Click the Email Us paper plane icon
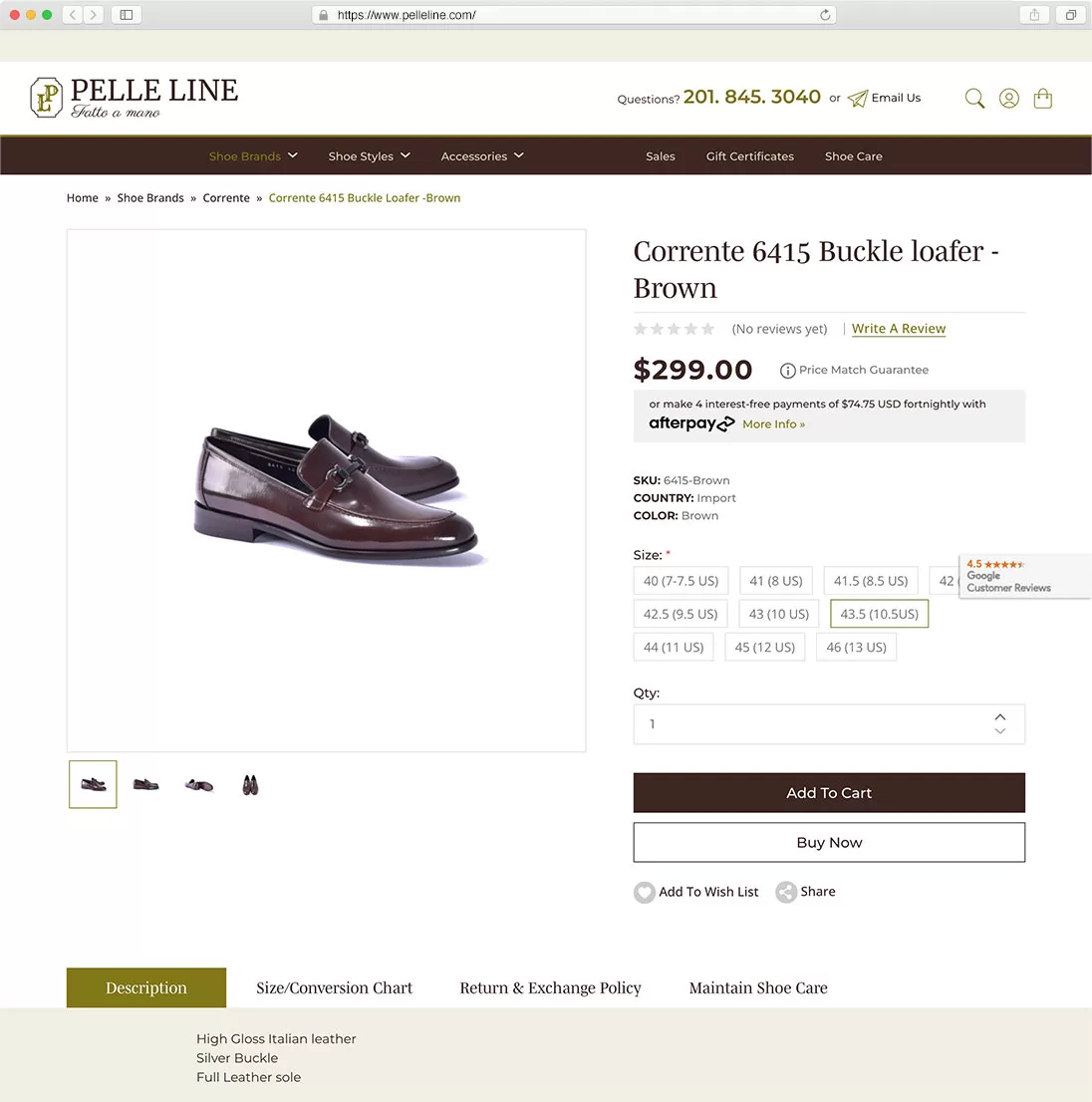Screen dimensions: 1092x1102 point(858,99)
